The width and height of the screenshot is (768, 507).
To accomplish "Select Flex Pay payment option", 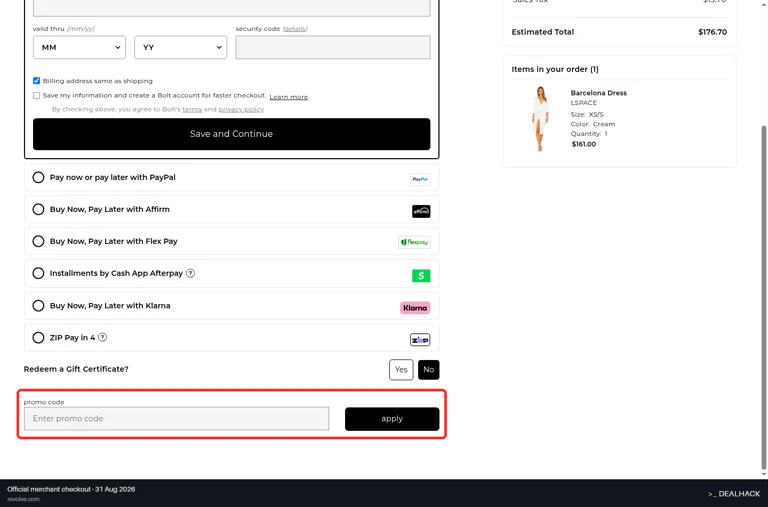I will pyautogui.click(x=38, y=241).
